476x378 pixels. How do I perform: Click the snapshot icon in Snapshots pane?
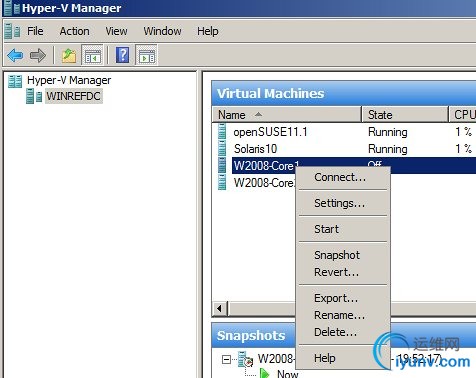(x=246, y=359)
